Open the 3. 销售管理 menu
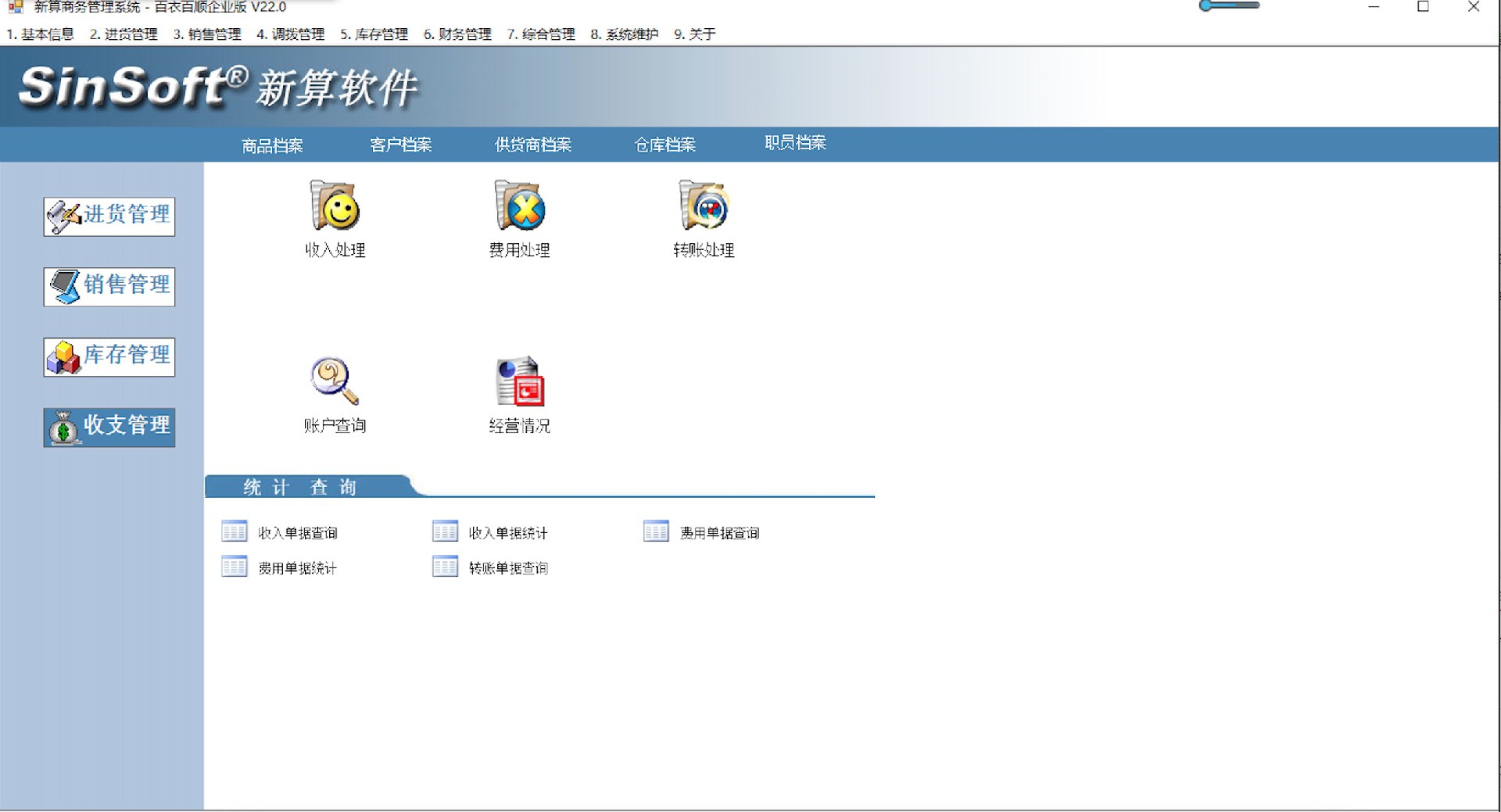The image size is (1501, 812). coord(207,34)
